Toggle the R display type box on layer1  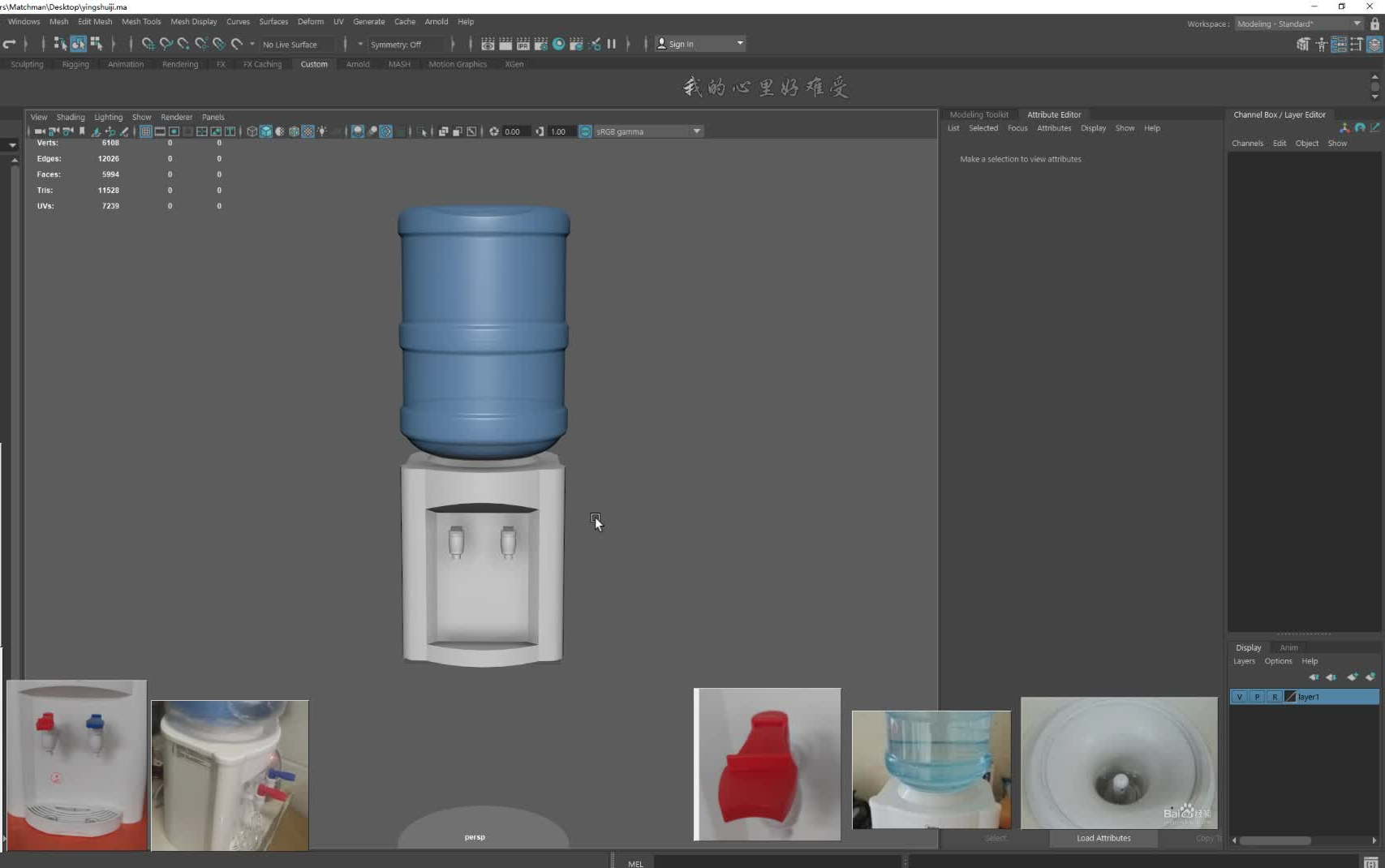pos(1275,697)
